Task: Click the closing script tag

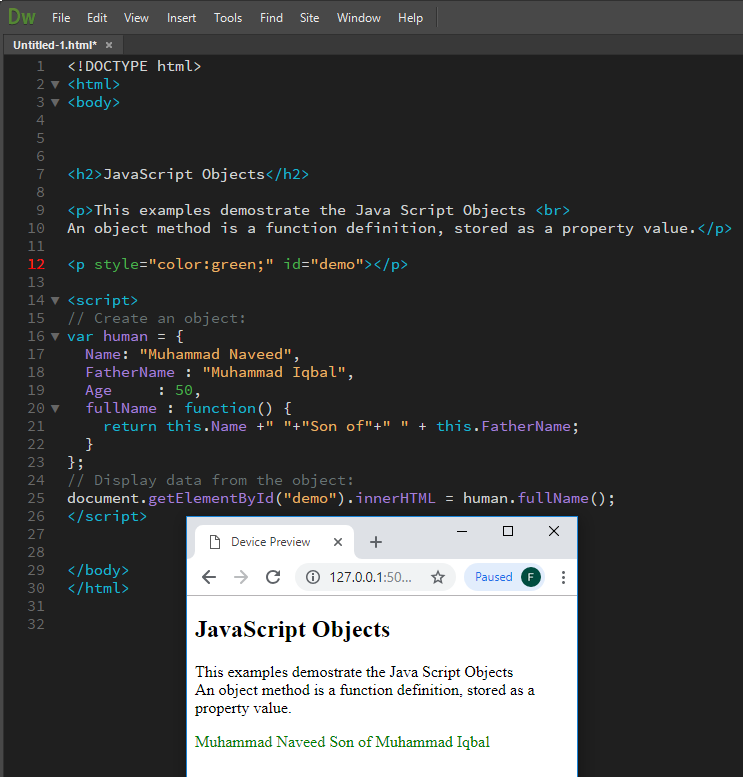Action: 107,516
